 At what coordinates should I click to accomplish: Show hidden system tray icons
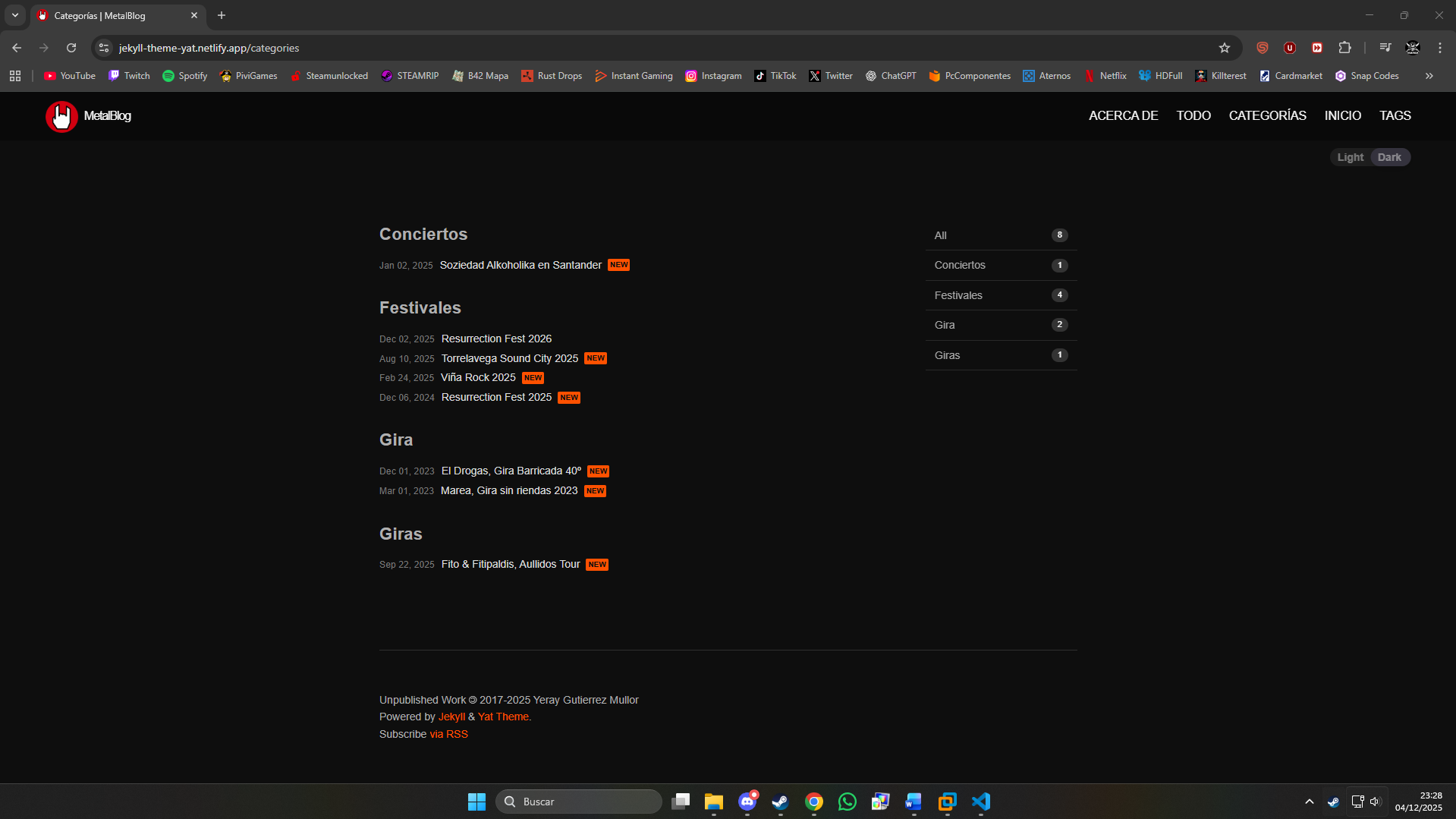(x=1309, y=802)
